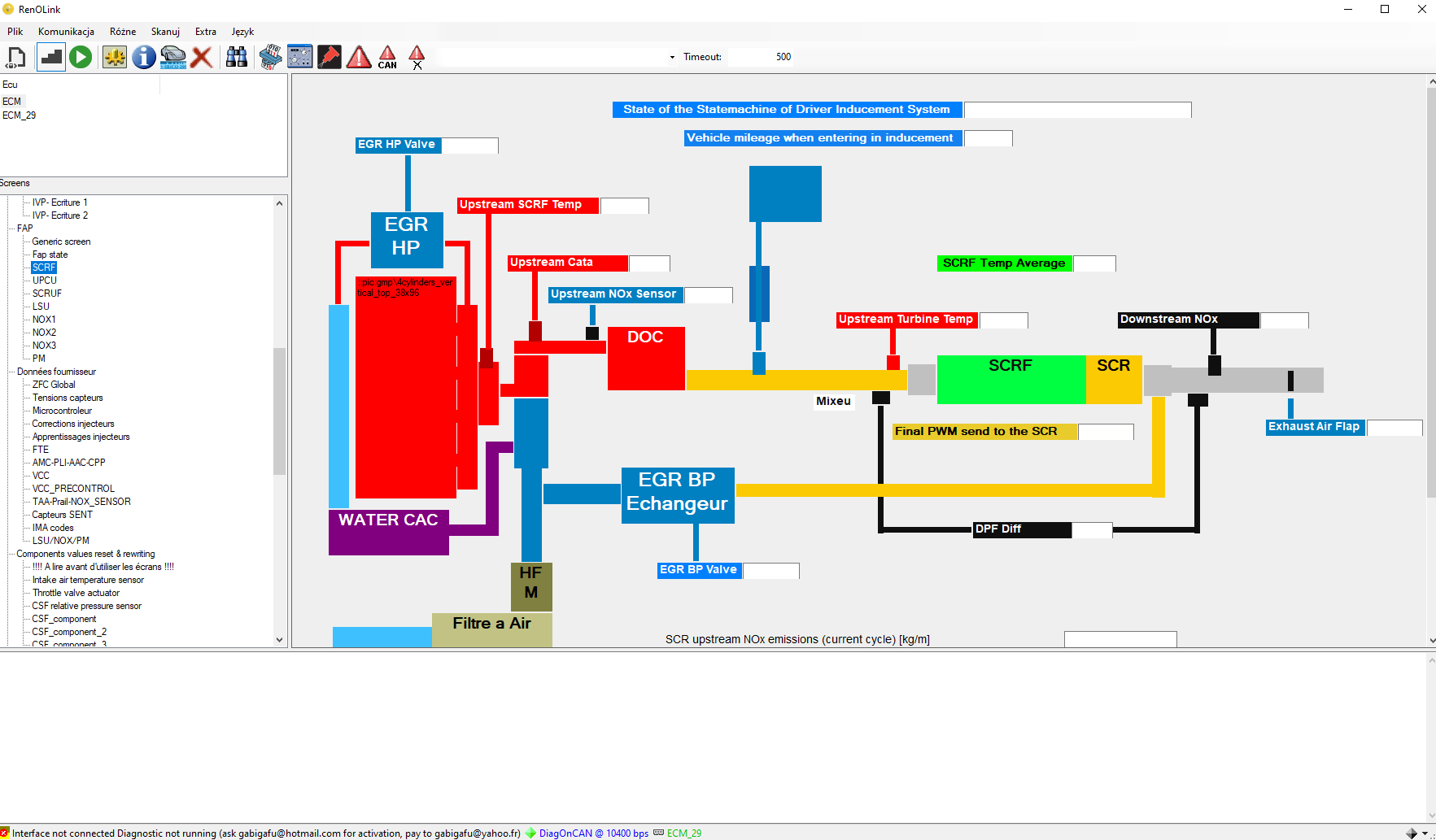Click the plain red warning triangle icon
Image resolution: width=1436 pixels, height=840 pixels.
click(359, 57)
